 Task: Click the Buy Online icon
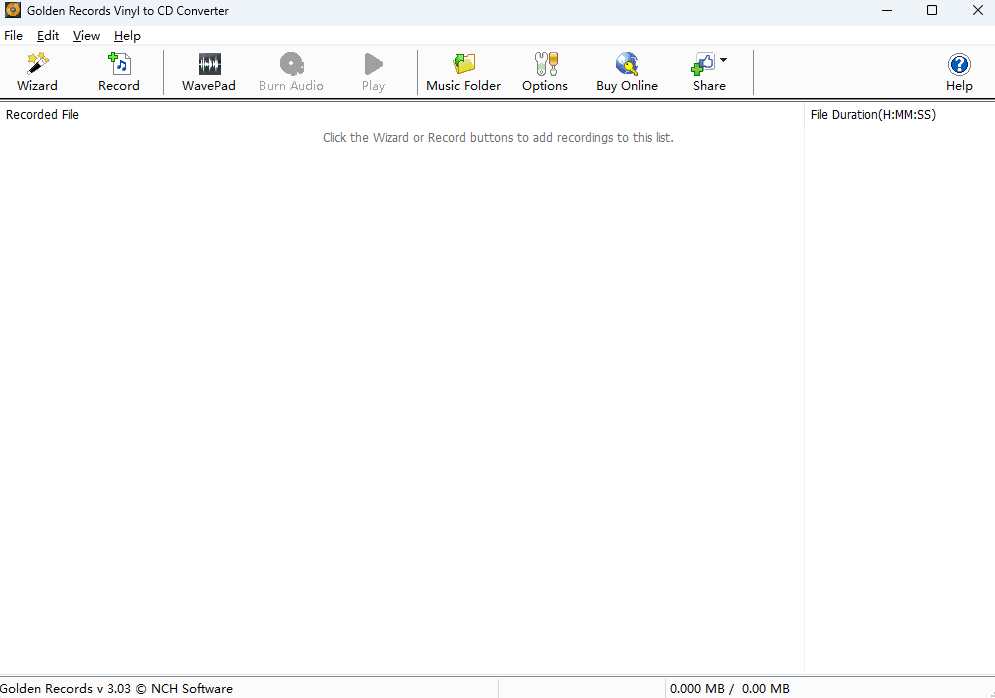[x=627, y=64]
